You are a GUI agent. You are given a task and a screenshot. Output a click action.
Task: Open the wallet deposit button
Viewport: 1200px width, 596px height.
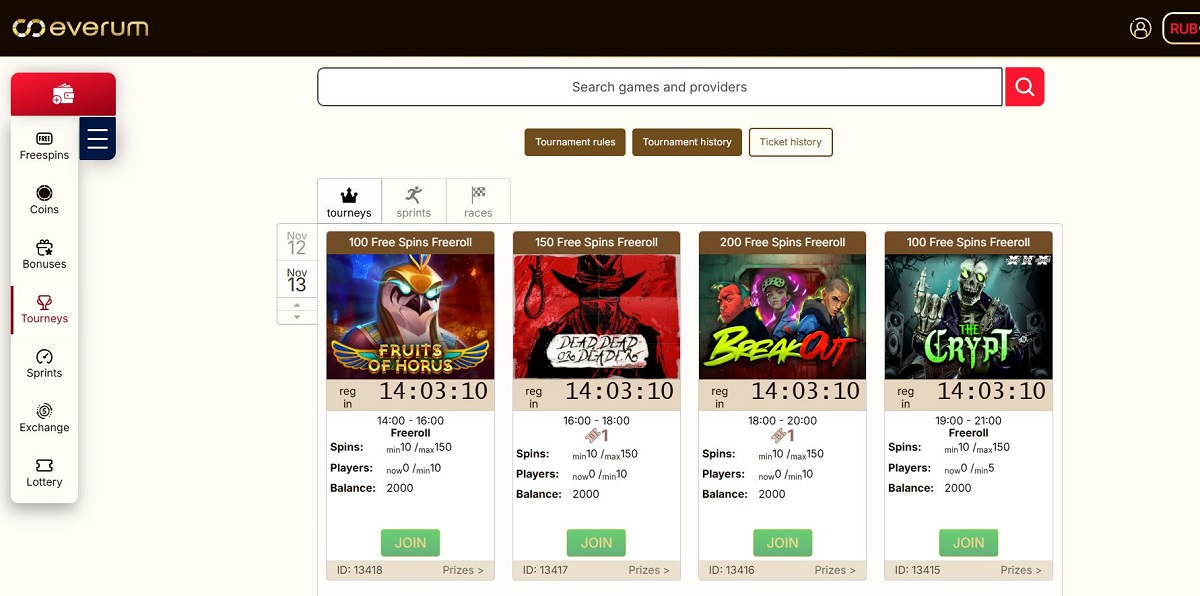[63, 94]
